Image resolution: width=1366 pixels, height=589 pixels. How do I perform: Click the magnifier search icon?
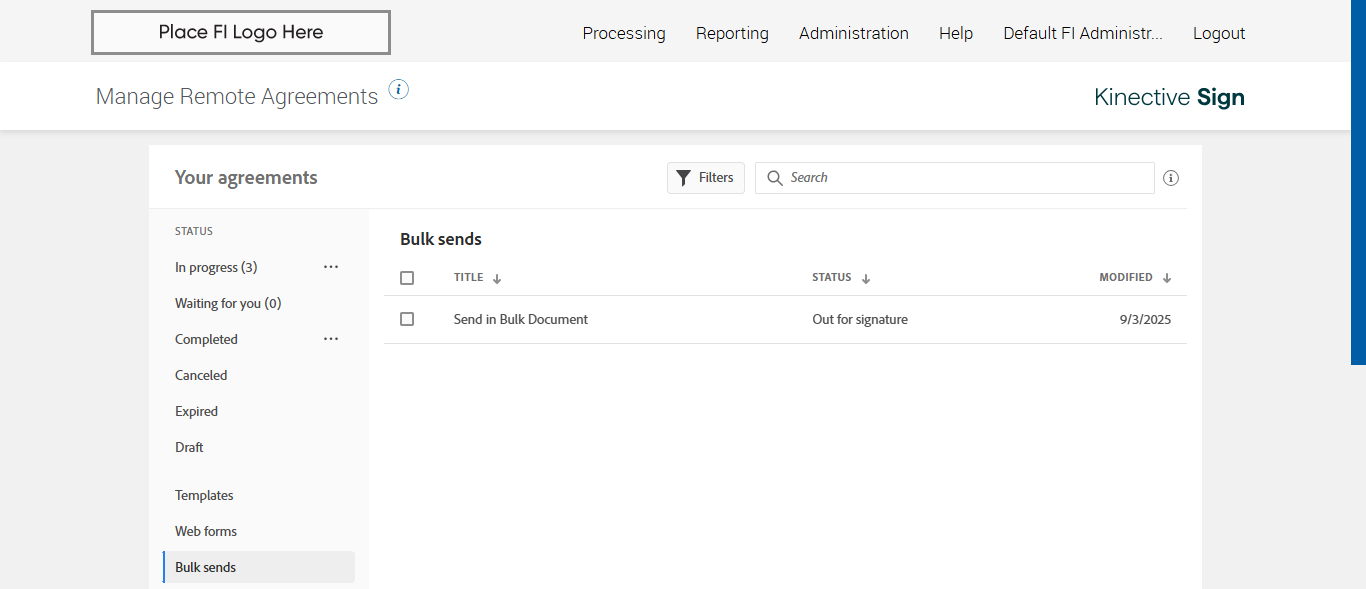point(775,178)
